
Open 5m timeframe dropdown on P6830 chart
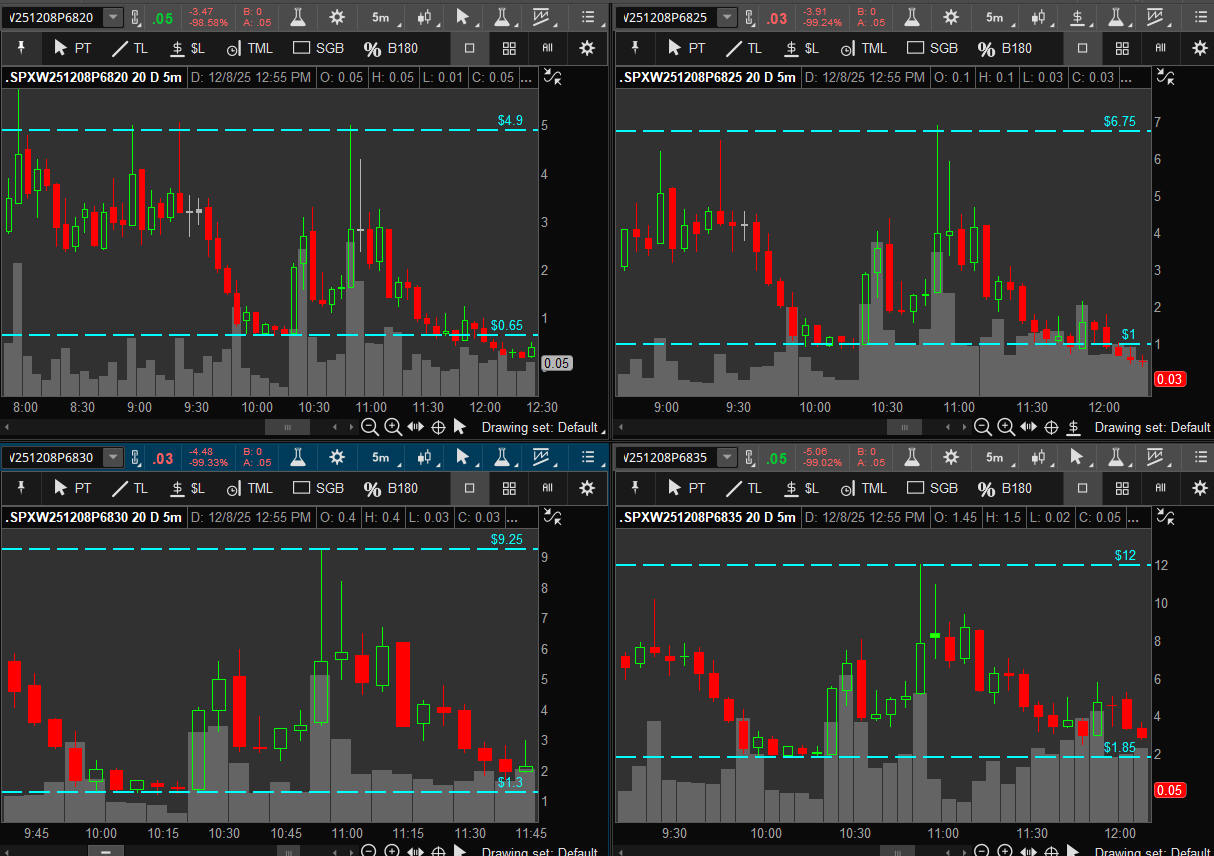[382, 458]
